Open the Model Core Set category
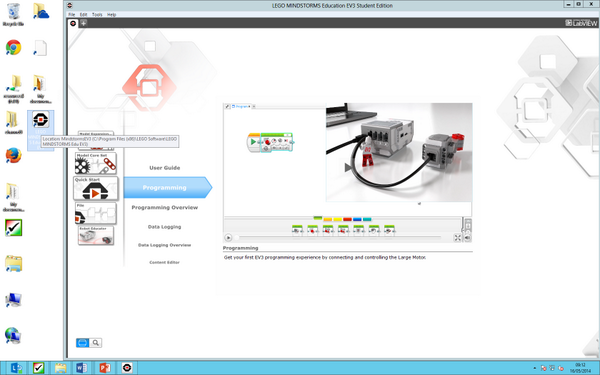Screen dimensions: 600x375 96,163
